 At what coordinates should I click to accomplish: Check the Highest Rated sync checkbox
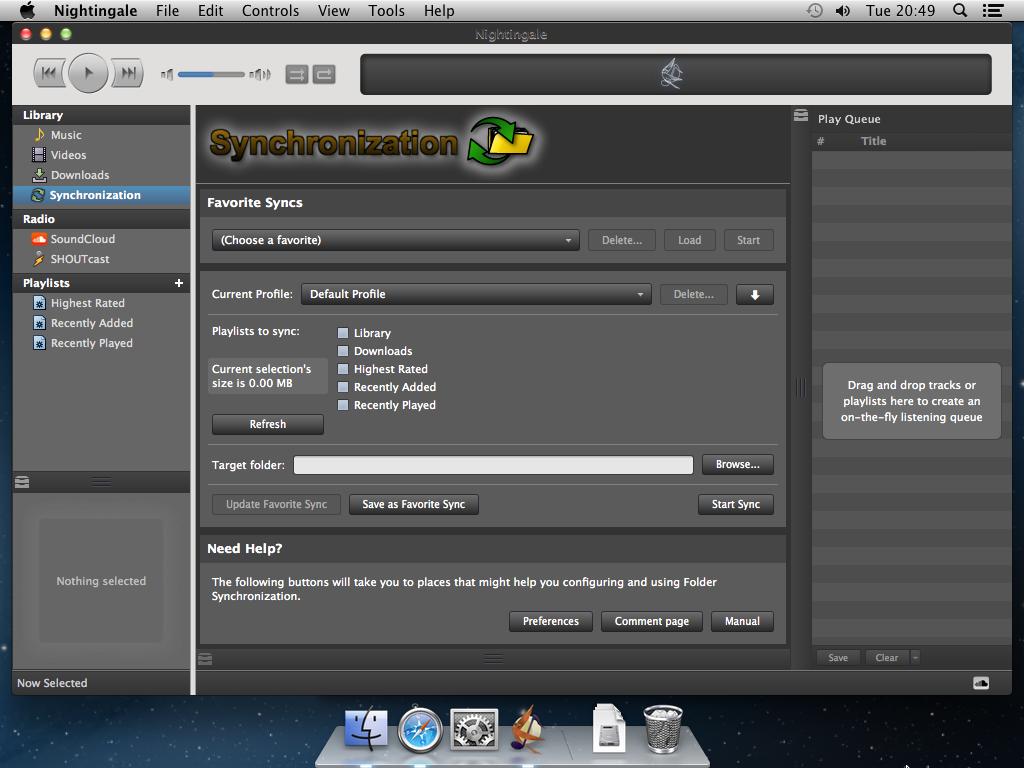click(343, 369)
